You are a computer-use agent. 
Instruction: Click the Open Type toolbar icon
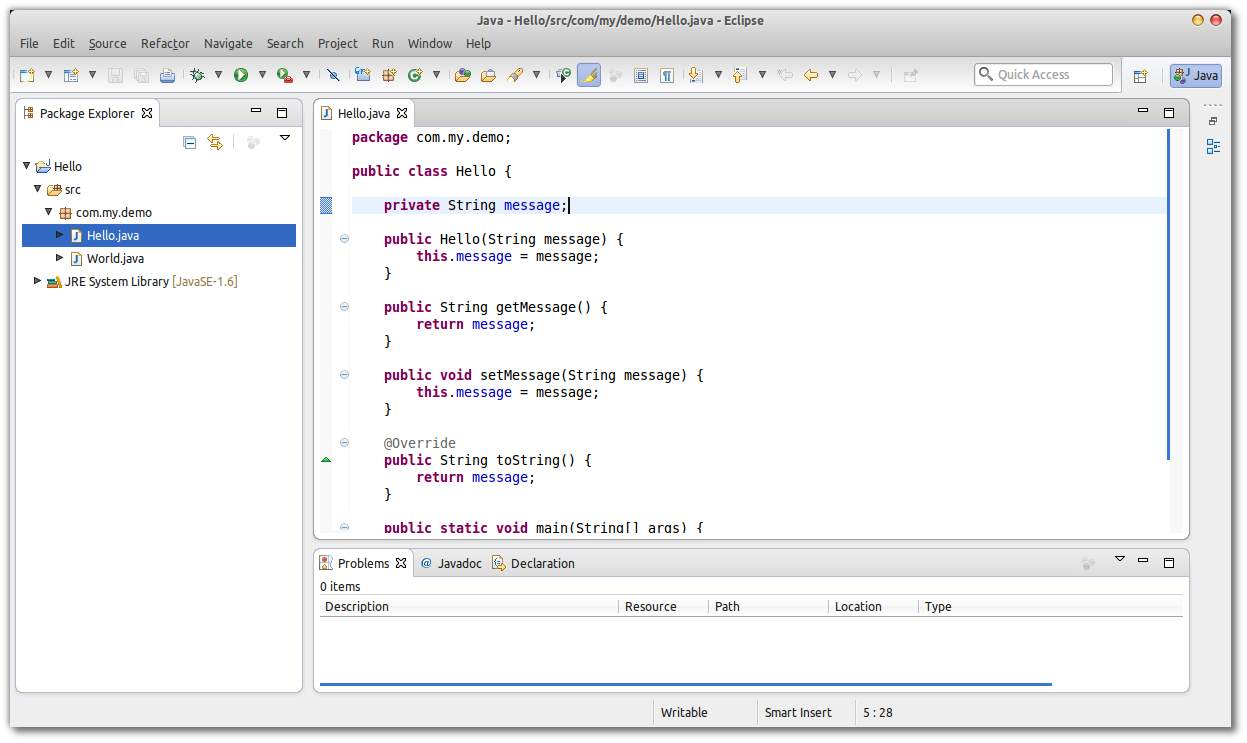(x=463, y=75)
